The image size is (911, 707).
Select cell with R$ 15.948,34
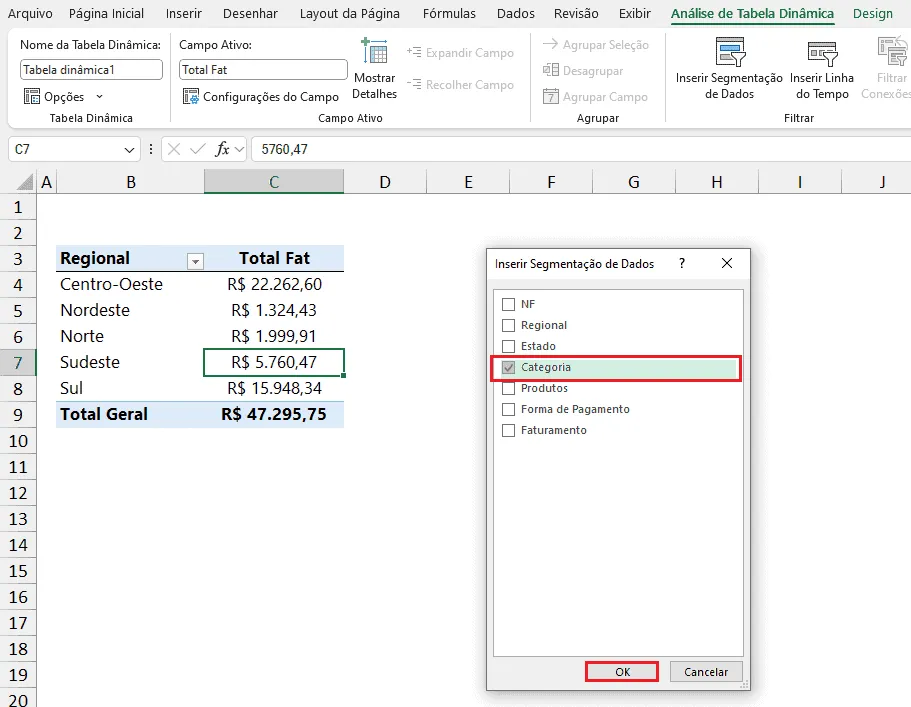[274, 388]
